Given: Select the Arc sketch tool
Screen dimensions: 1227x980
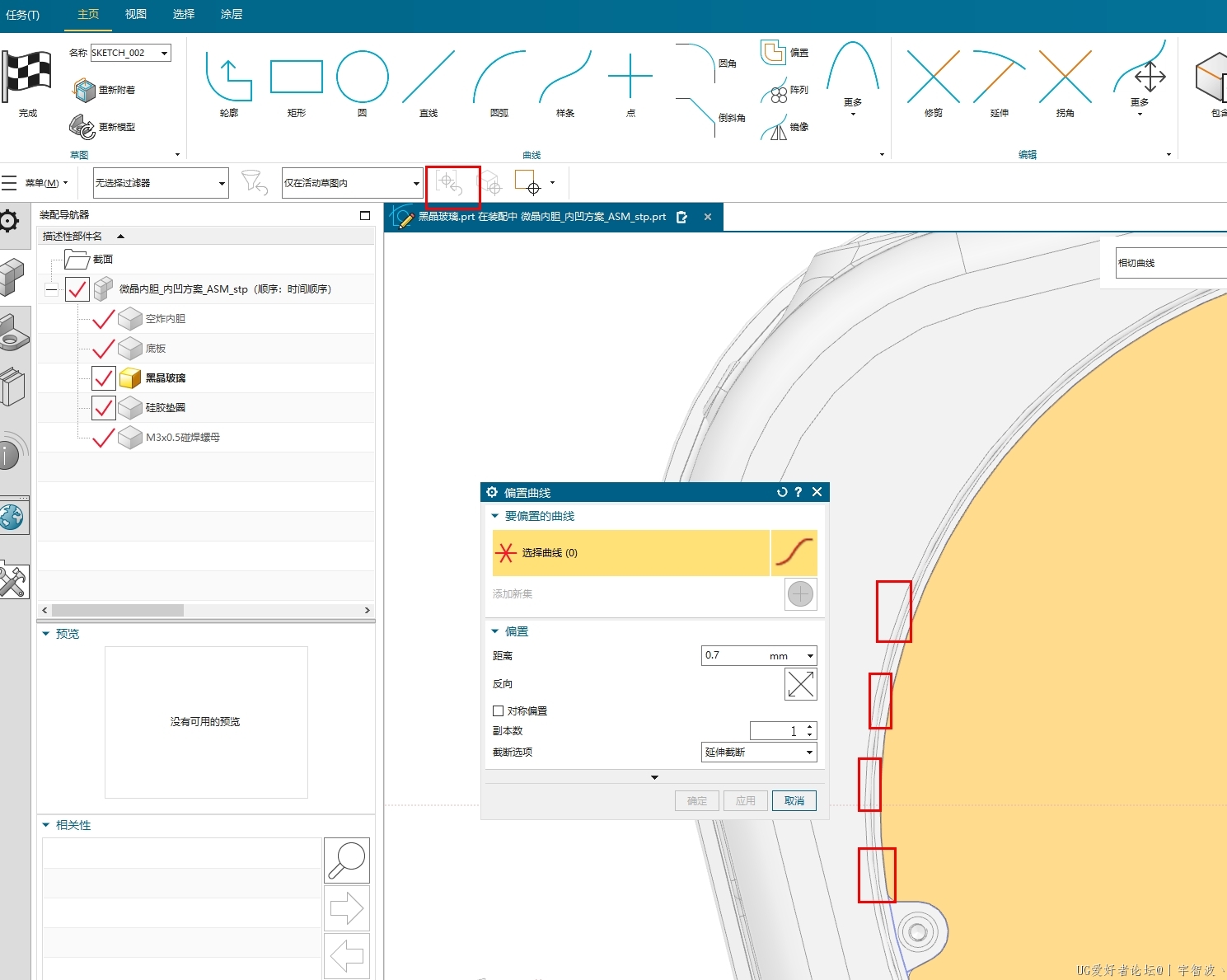Looking at the screenshot, I should [x=499, y=77].
